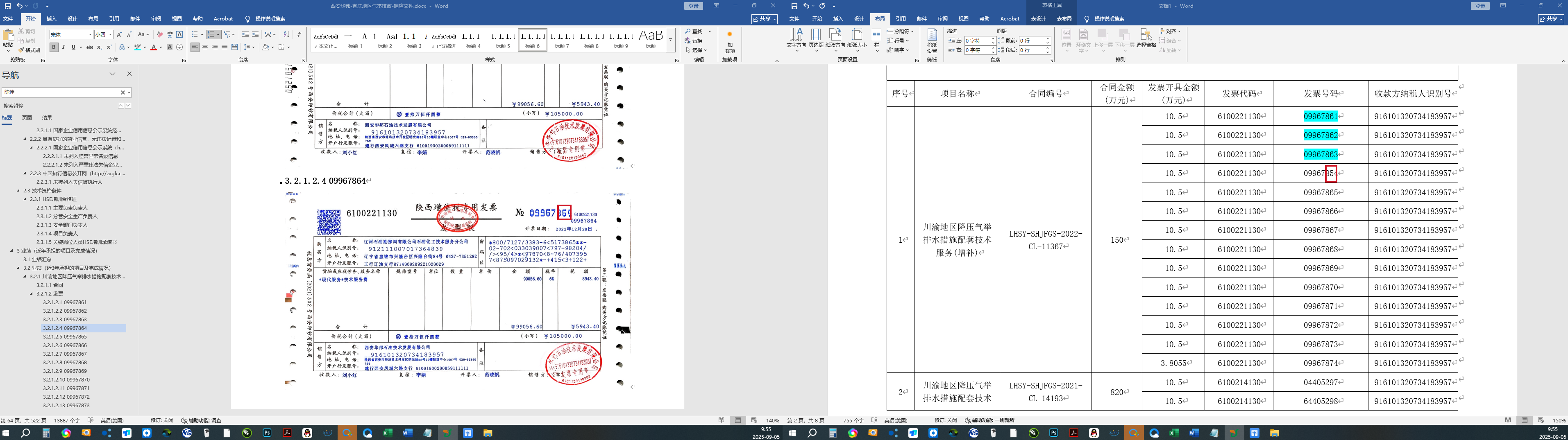Image resolution: width=1568 pixels, height=440 pixels.
Task: Increase font size with the grow-font icon
Action: pyautogui.click(x=119, y=35)
